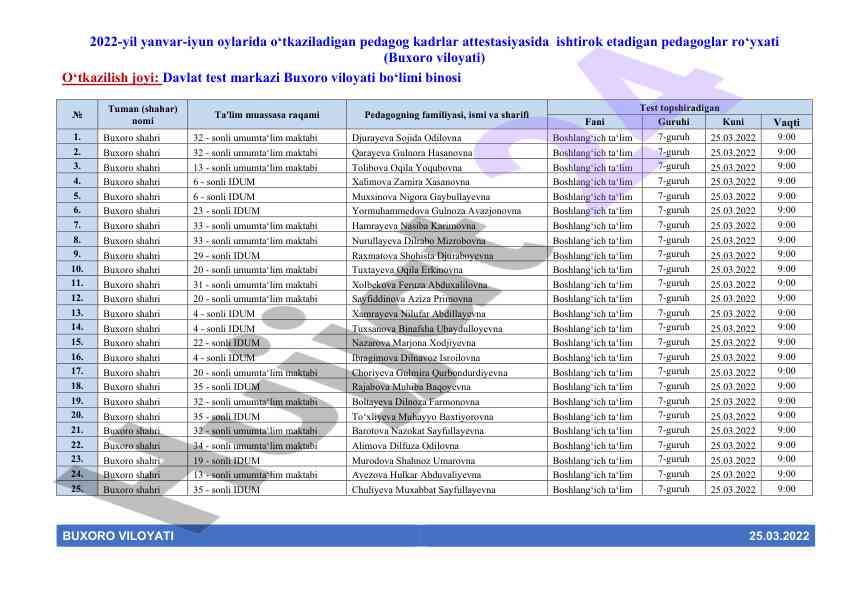
Task: Click '7-guruh' in Alimova Dilfuza's row
Action: point(673,445)
